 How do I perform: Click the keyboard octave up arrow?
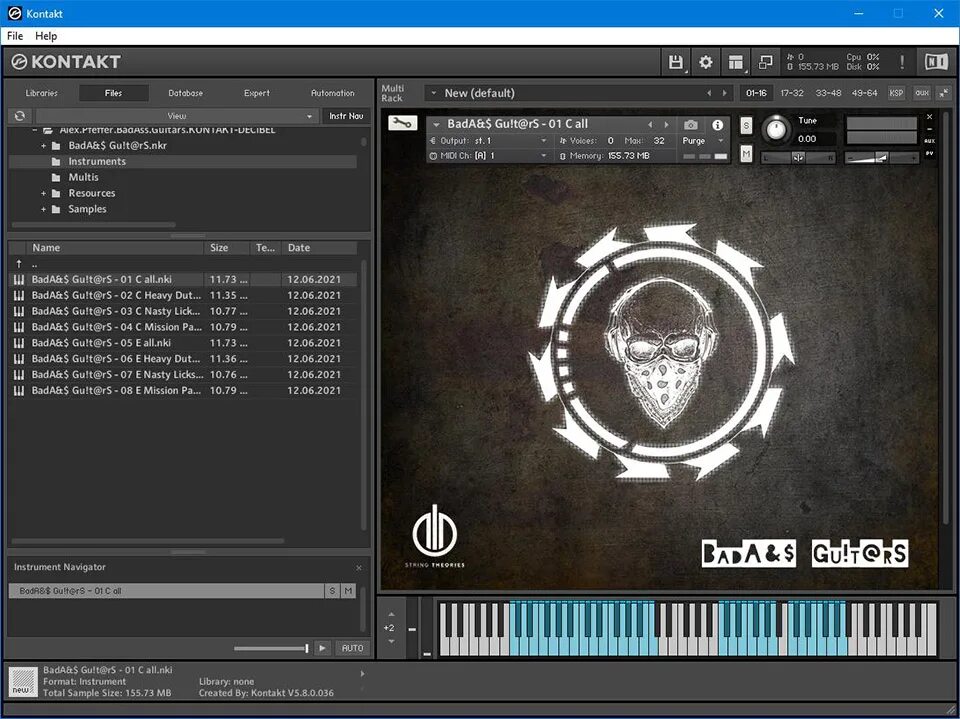tap(391, 614)
